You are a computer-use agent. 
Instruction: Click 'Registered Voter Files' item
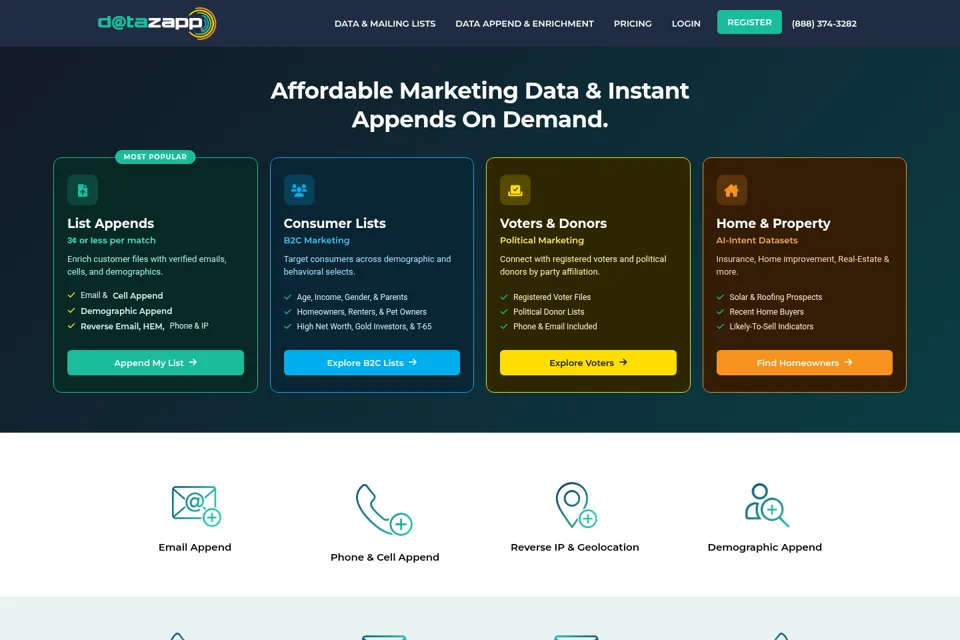pos(552,297)
